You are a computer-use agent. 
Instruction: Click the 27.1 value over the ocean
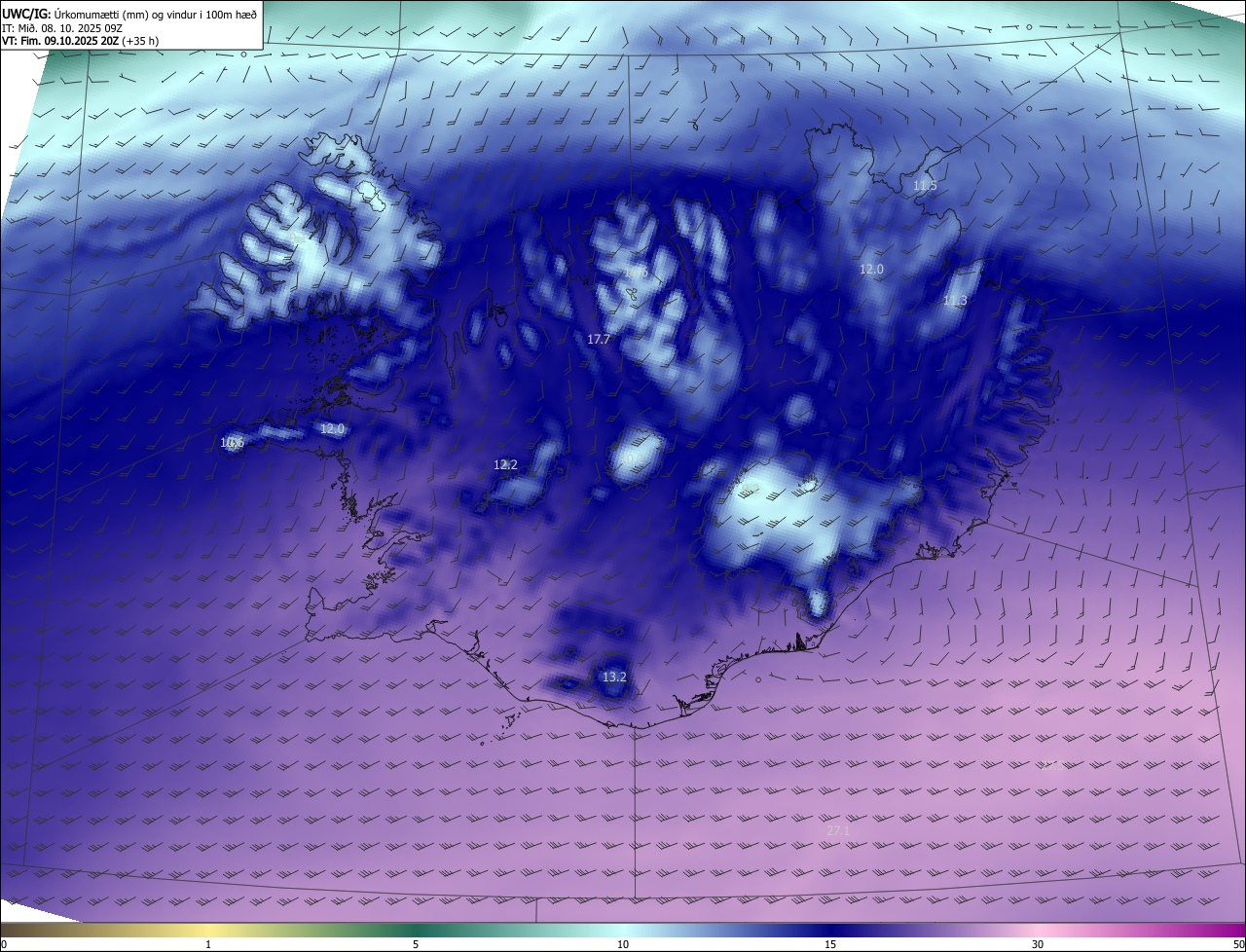pyautogui.click(x=837, y=831)
